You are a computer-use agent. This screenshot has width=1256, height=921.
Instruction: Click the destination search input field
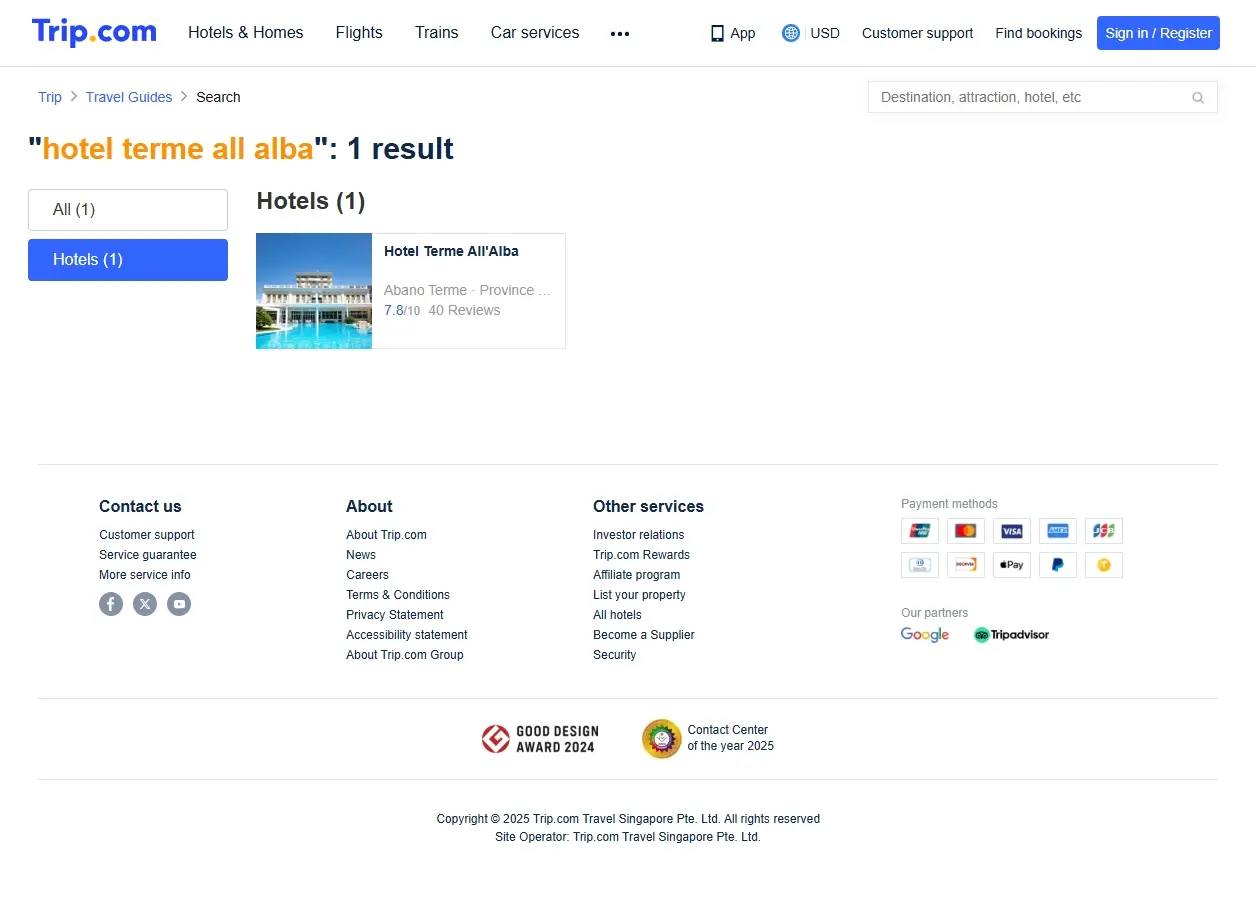[1030, 97]
